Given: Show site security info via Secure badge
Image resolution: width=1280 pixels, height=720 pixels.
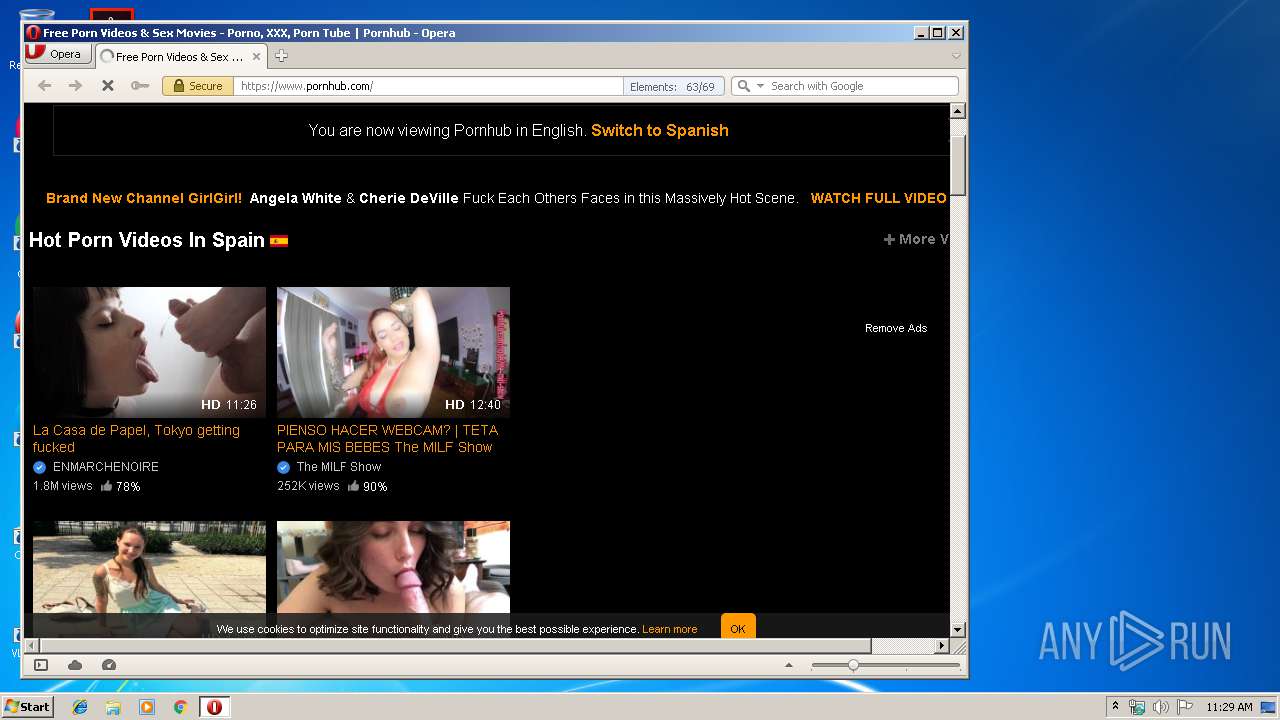Looking at the screenshot, I should click(x=198, y=86).
